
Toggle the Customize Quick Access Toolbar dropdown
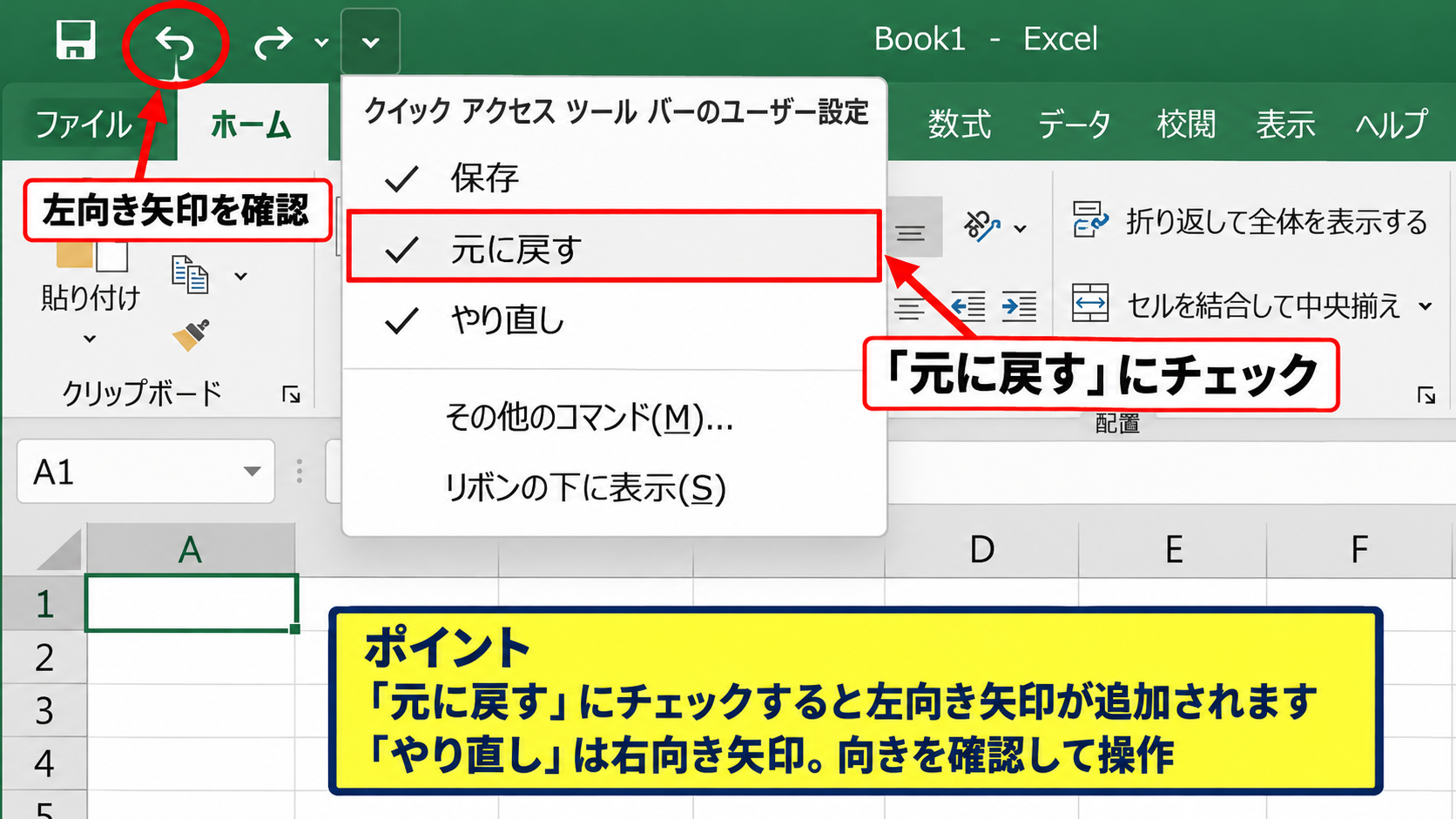tap(371, 42)
